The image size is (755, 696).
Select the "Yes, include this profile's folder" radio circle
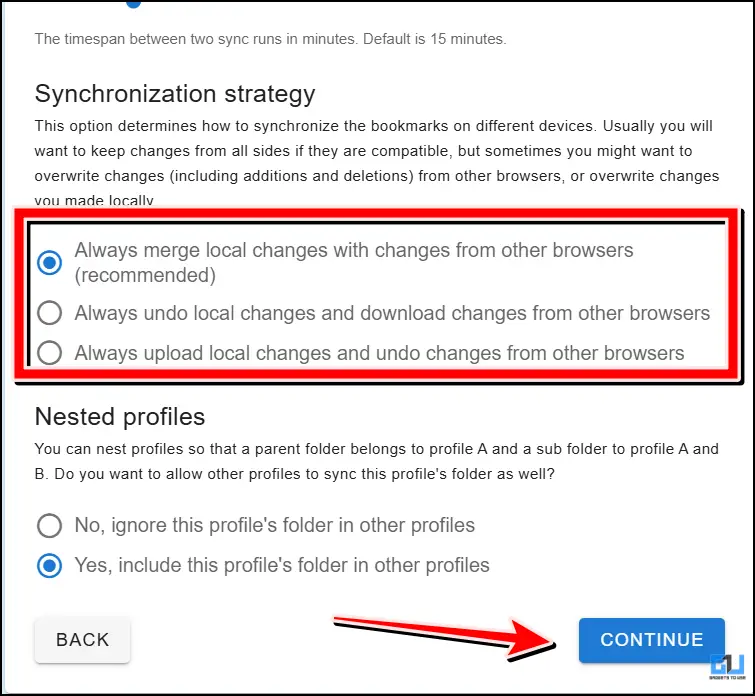pyautogui.click(x=49, y=566)
